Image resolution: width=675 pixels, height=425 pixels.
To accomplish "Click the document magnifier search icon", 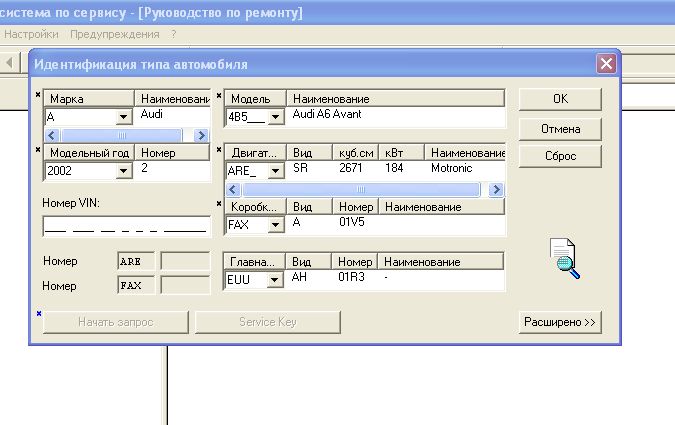I will click(564, 258).
